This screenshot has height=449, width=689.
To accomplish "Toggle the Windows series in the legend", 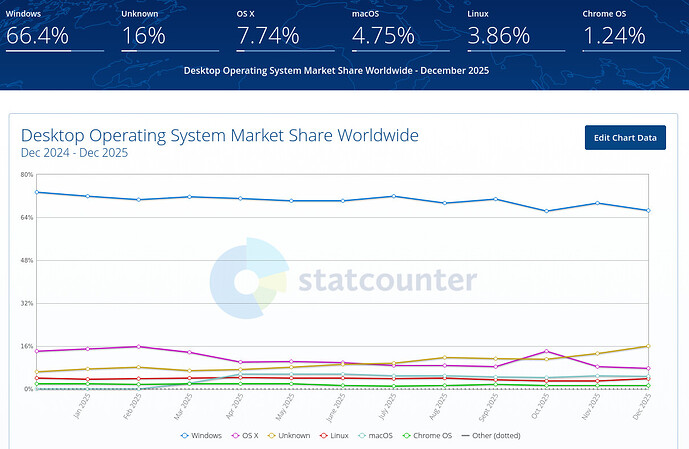I will 203,435.
